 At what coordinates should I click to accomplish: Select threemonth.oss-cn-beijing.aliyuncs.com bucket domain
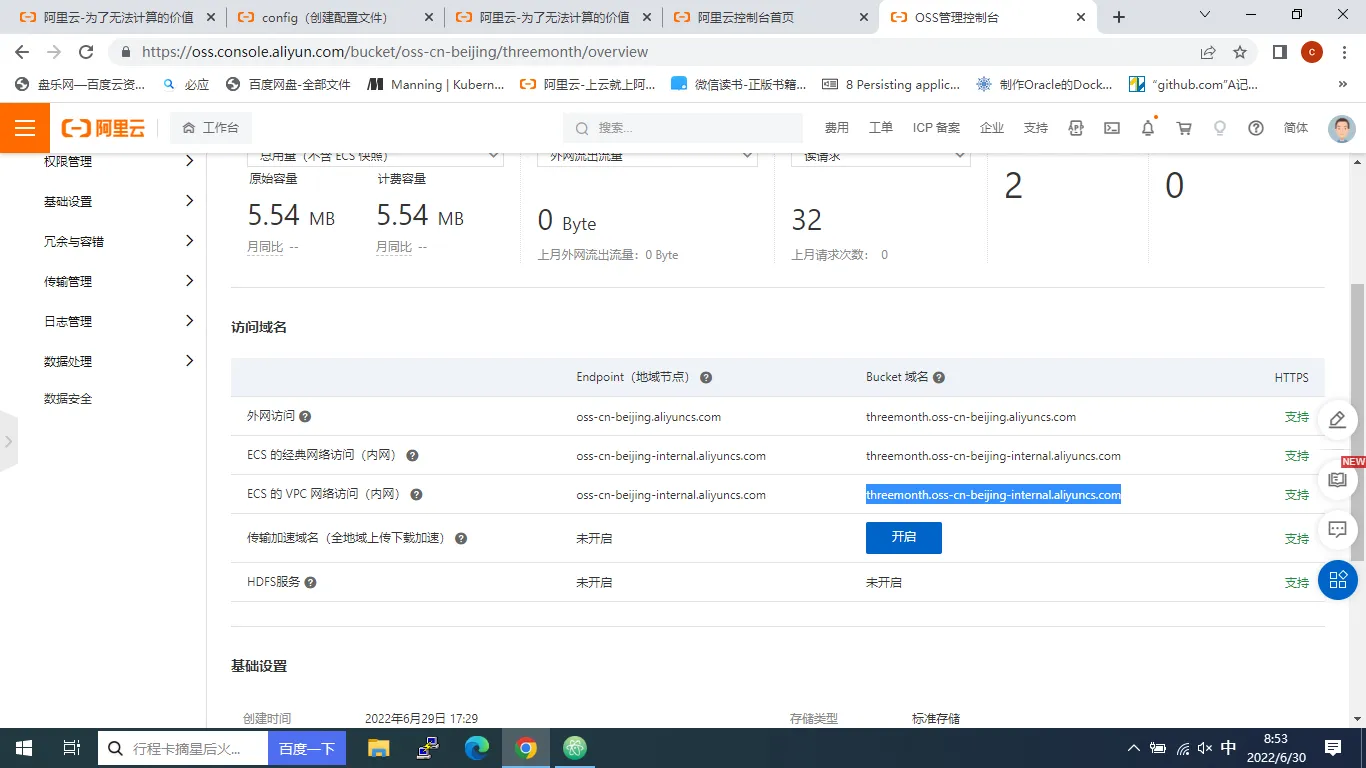pyautogui.click(x=971, y=417)
